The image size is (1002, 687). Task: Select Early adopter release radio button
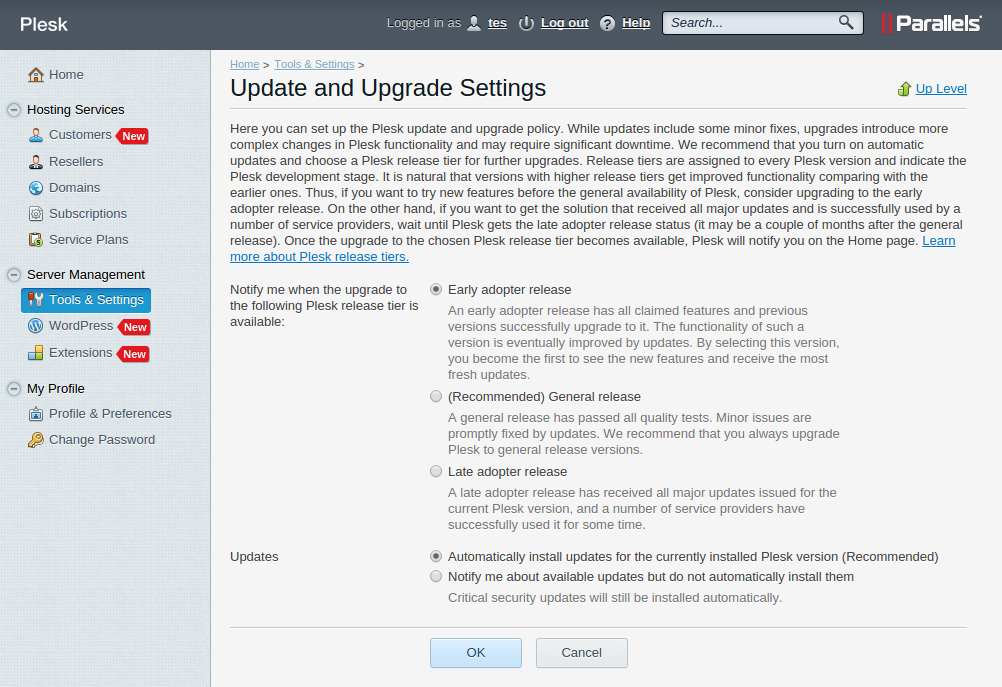[x=436, y=289]
